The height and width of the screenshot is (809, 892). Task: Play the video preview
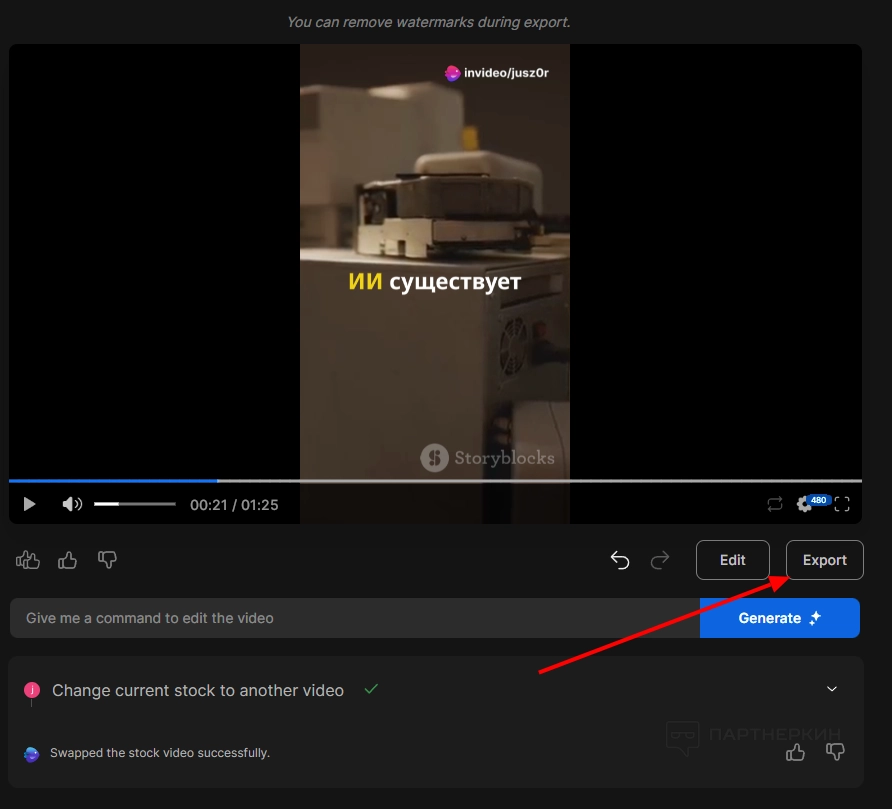pos(29,505)
